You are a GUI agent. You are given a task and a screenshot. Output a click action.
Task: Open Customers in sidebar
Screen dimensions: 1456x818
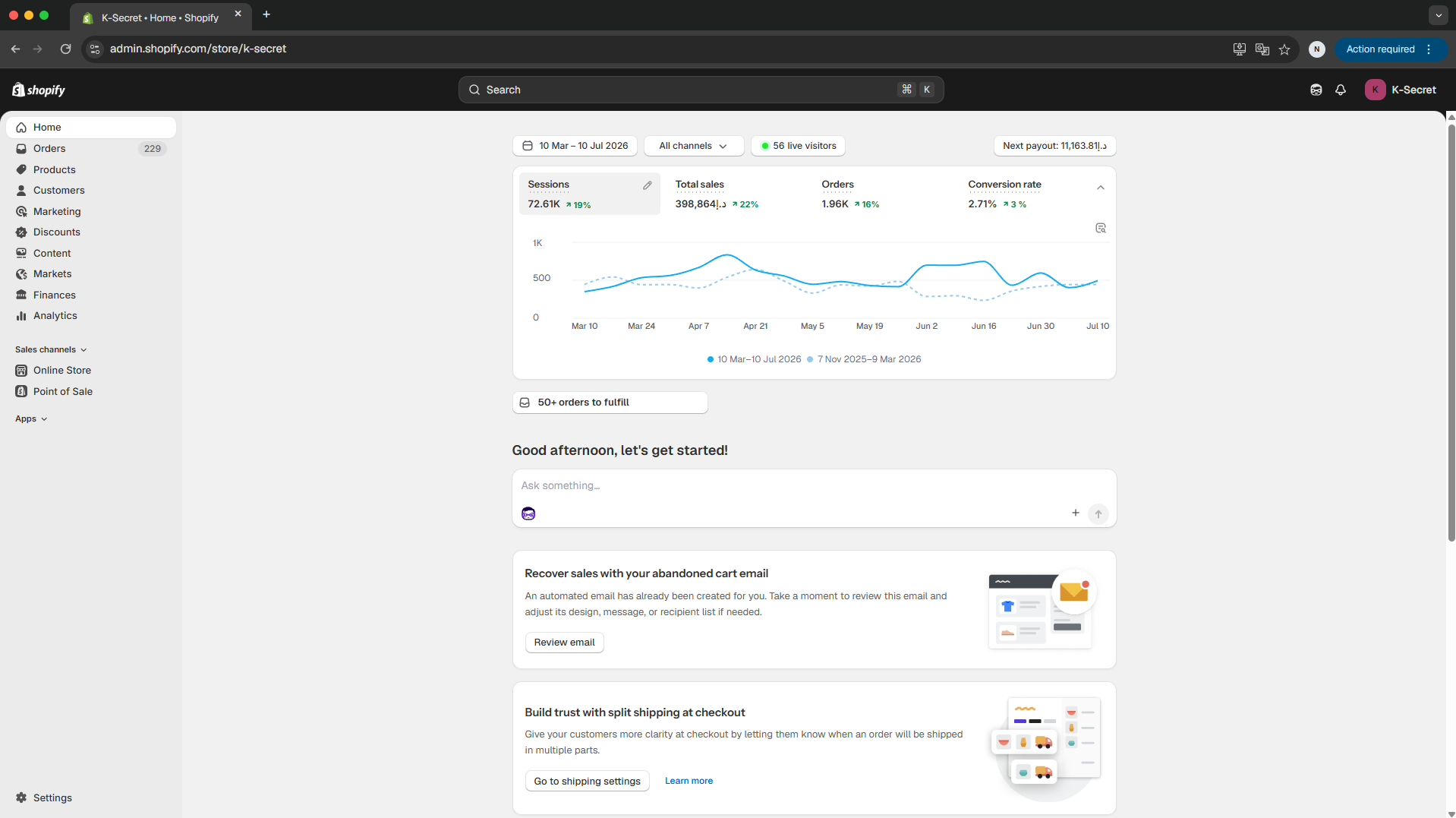[91, 191]
